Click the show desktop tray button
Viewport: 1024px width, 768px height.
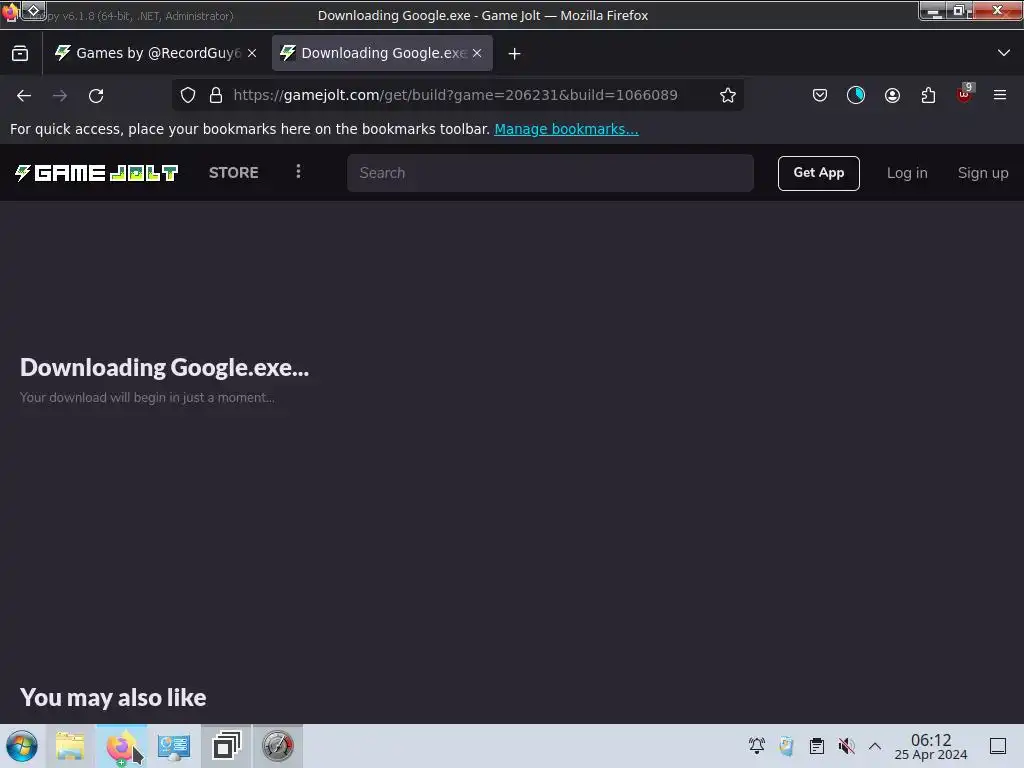click(x=998, y=746)
